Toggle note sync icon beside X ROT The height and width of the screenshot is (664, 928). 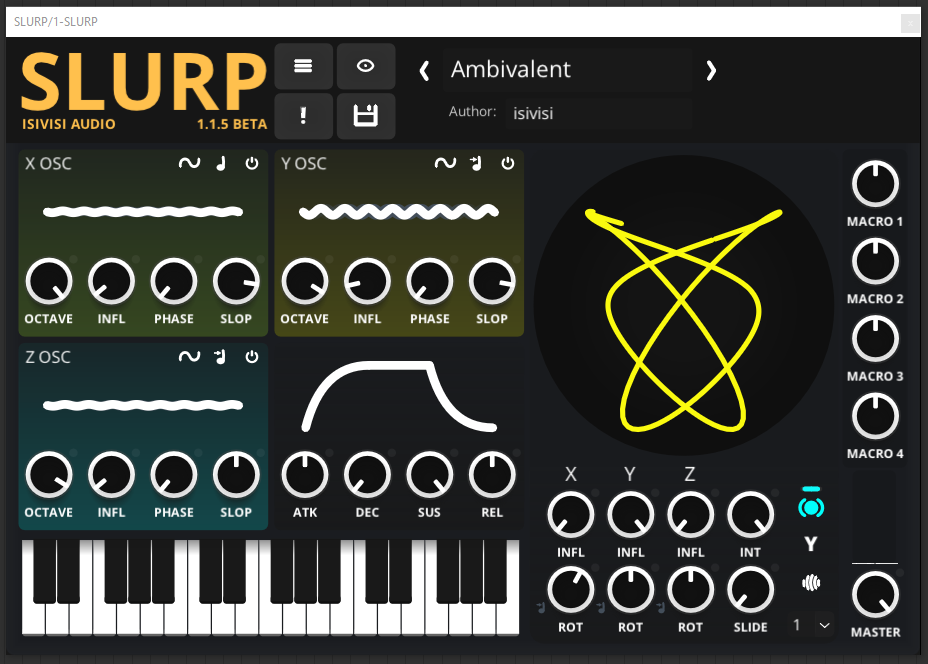point(541,607)
